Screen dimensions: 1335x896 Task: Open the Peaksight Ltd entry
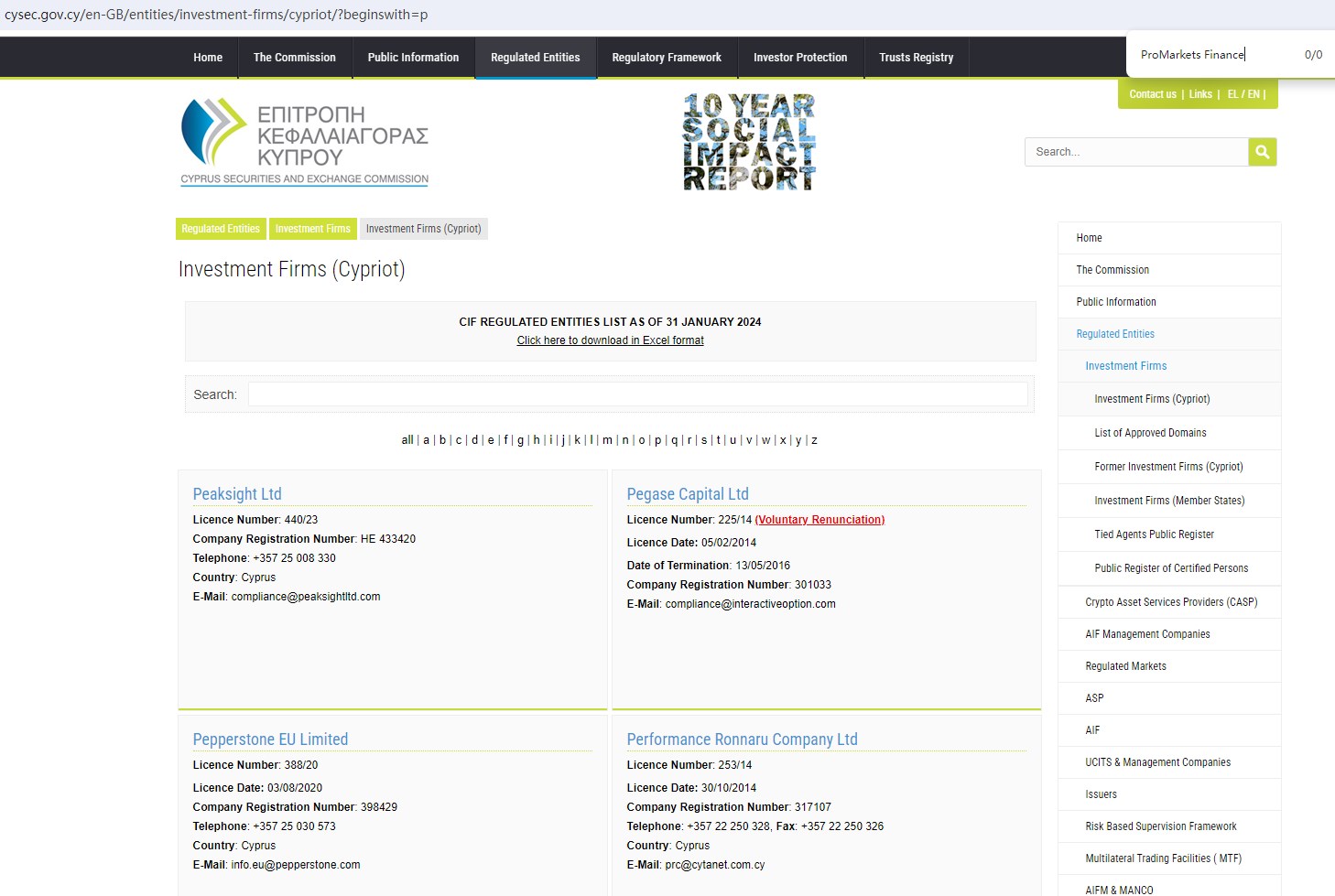point(237,494)
